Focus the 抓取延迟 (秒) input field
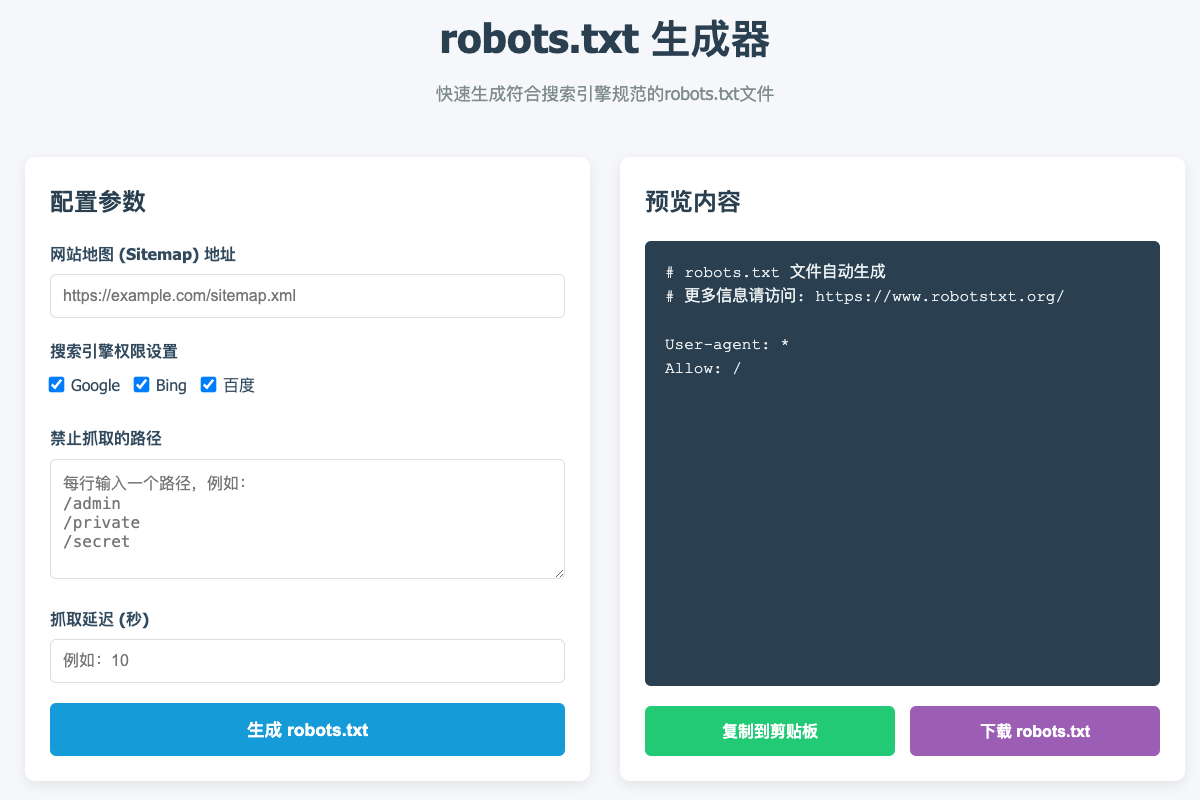The width and height of the screenshot is (1200, 800). click(307, 661)
